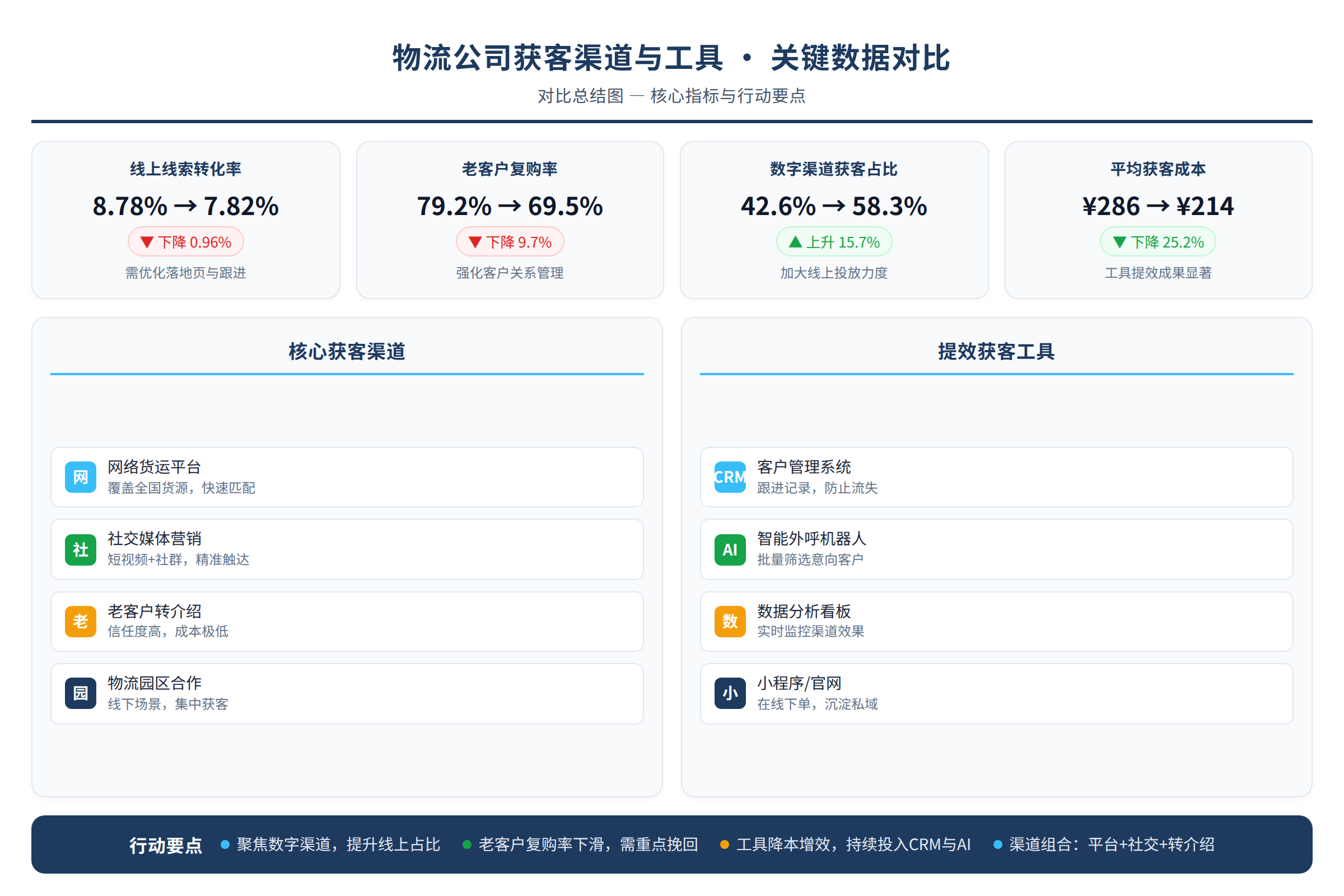
Task: Select the 物流园区合作 title text
Action: [155, 683]
